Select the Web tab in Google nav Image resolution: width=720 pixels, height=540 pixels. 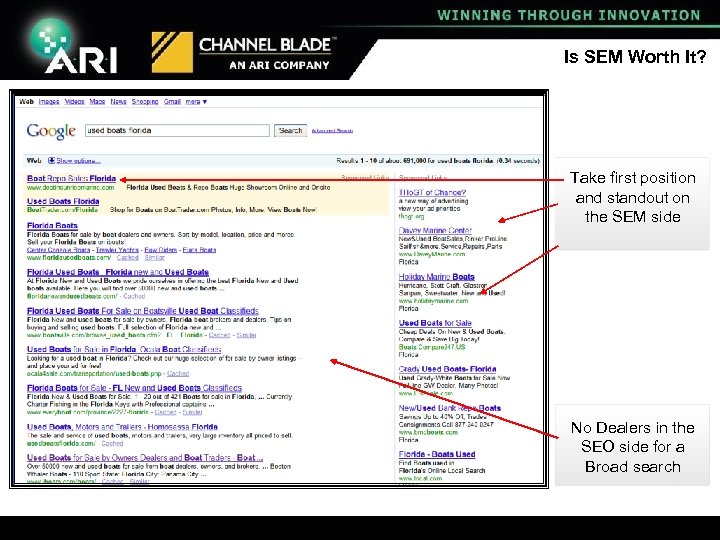(26, 101)
